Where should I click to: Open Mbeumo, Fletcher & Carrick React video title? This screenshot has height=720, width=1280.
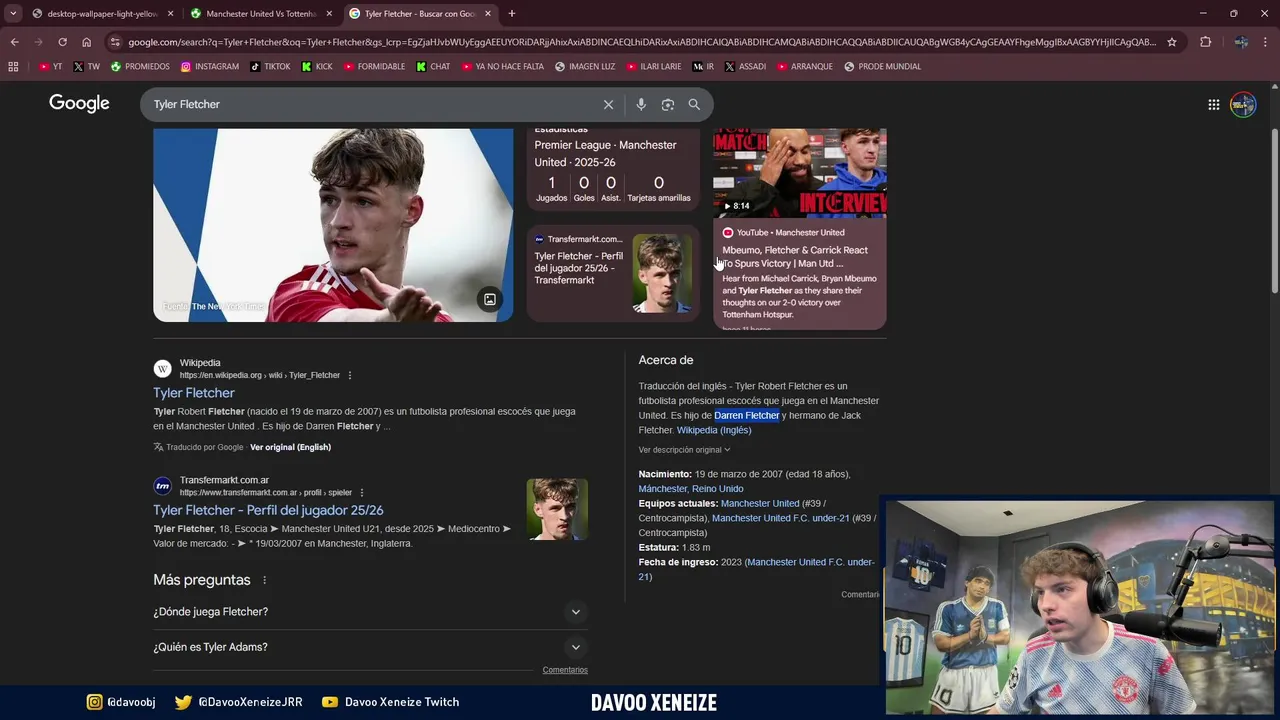(795, 257)
